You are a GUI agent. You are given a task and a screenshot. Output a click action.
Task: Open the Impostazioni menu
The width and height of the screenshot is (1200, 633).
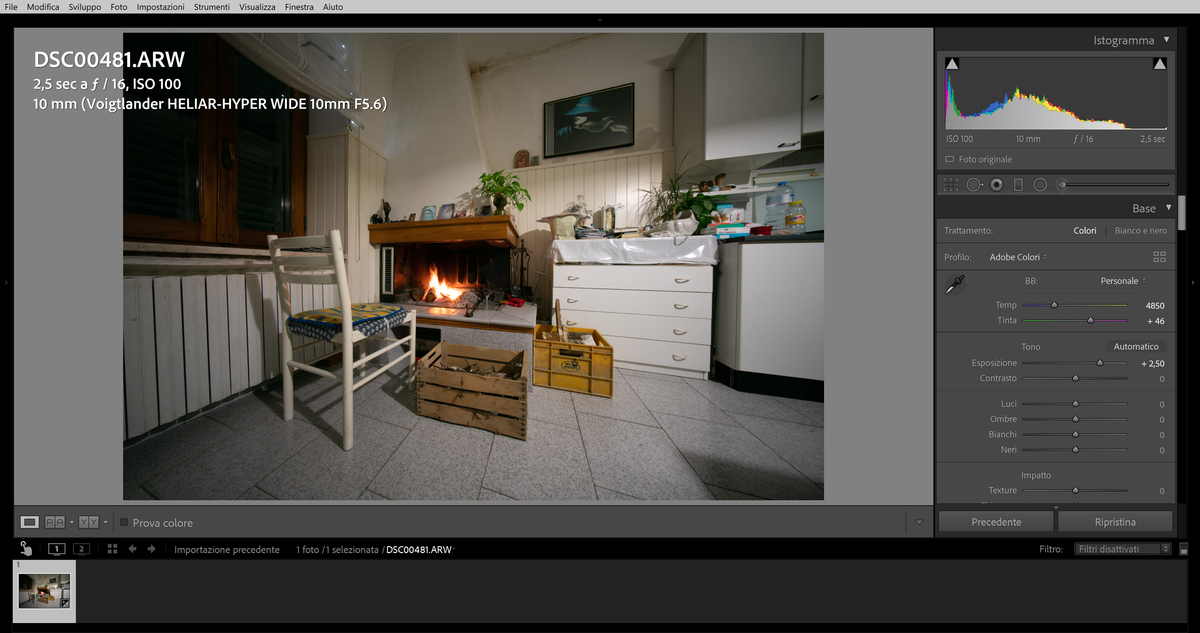point(160,6)
